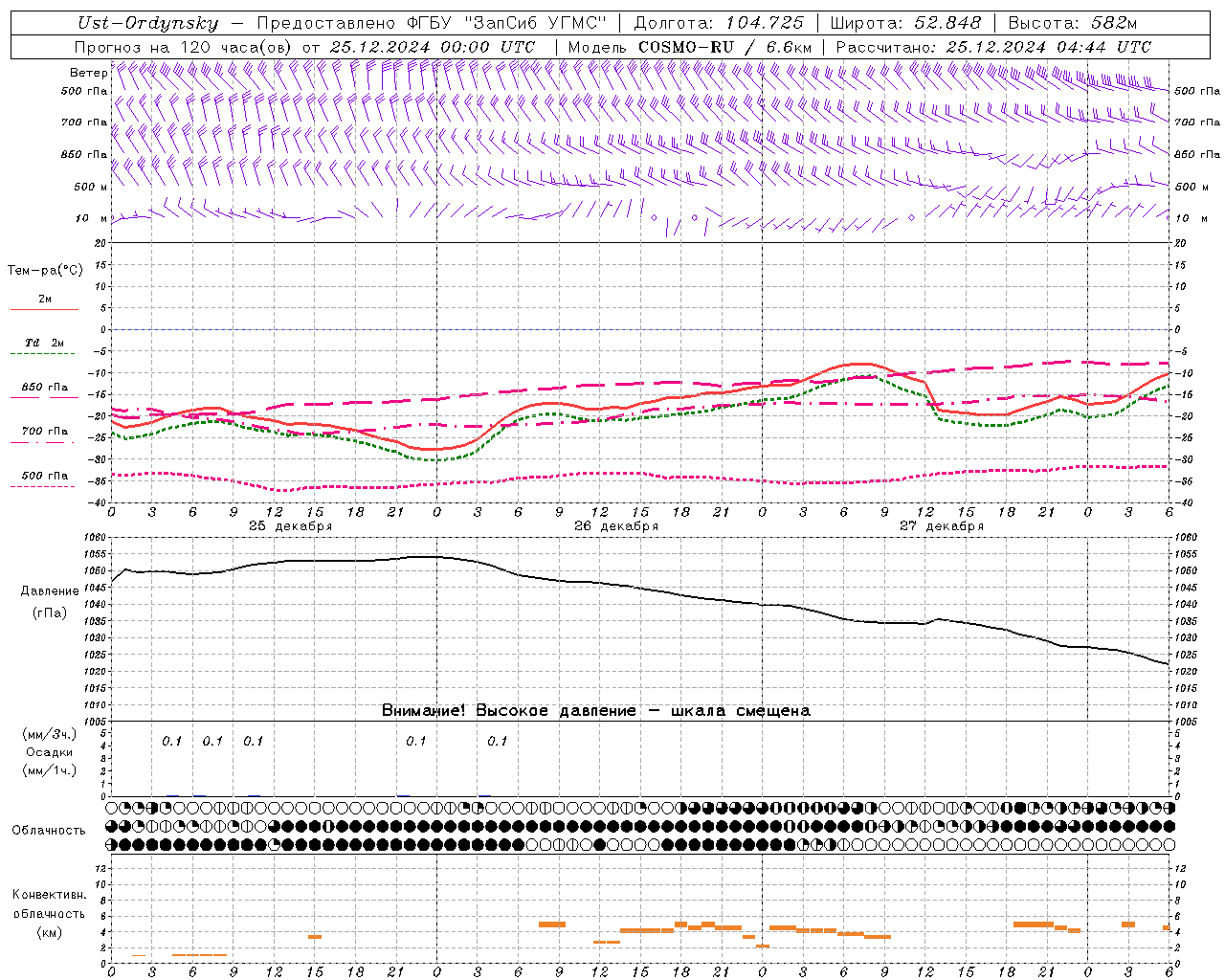1225x980 pixels.
Task: Click the Тем-ра(°C) axis title
Action: coord(45,271)
